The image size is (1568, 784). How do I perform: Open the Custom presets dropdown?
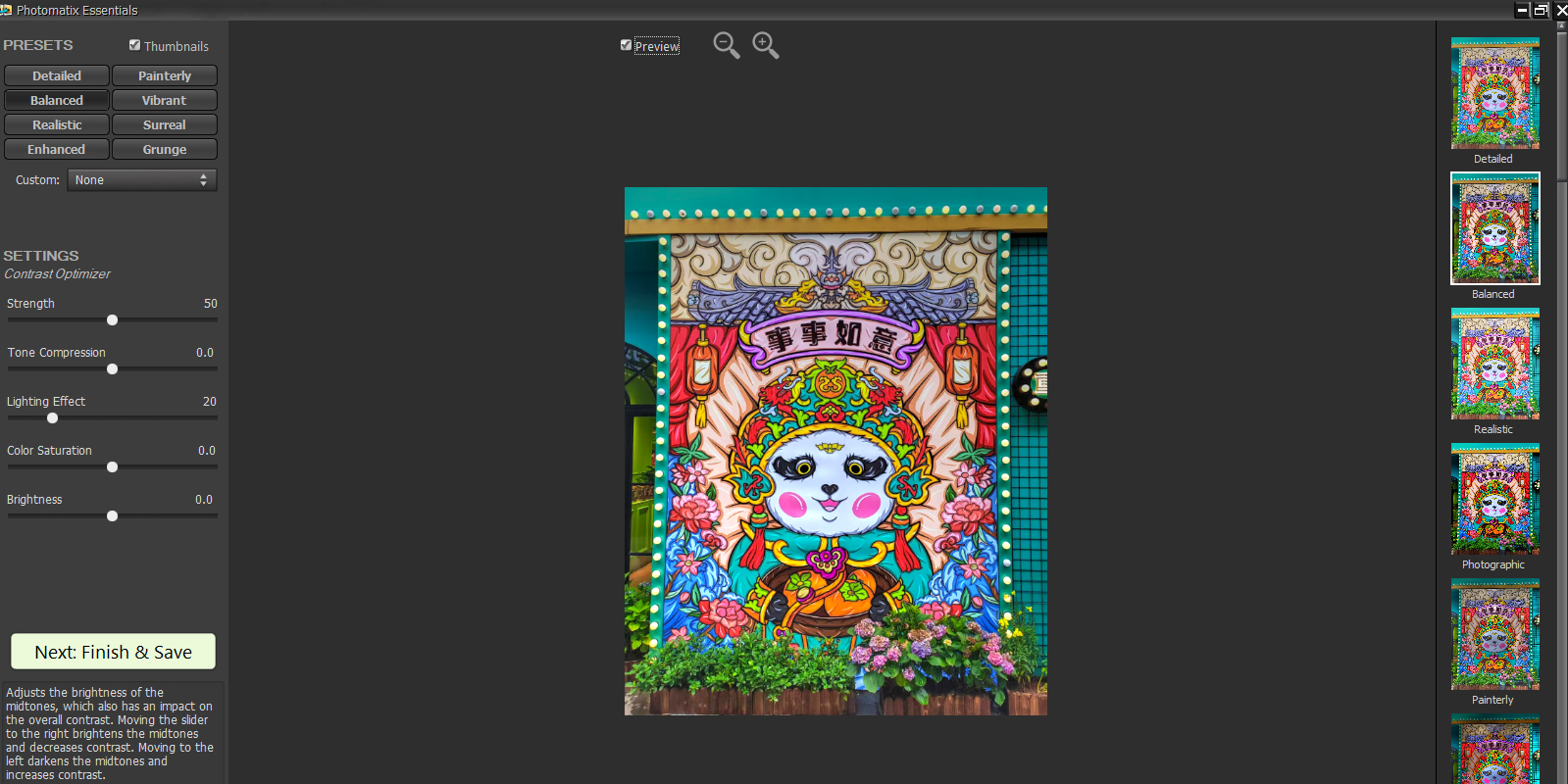coord(141,180)
